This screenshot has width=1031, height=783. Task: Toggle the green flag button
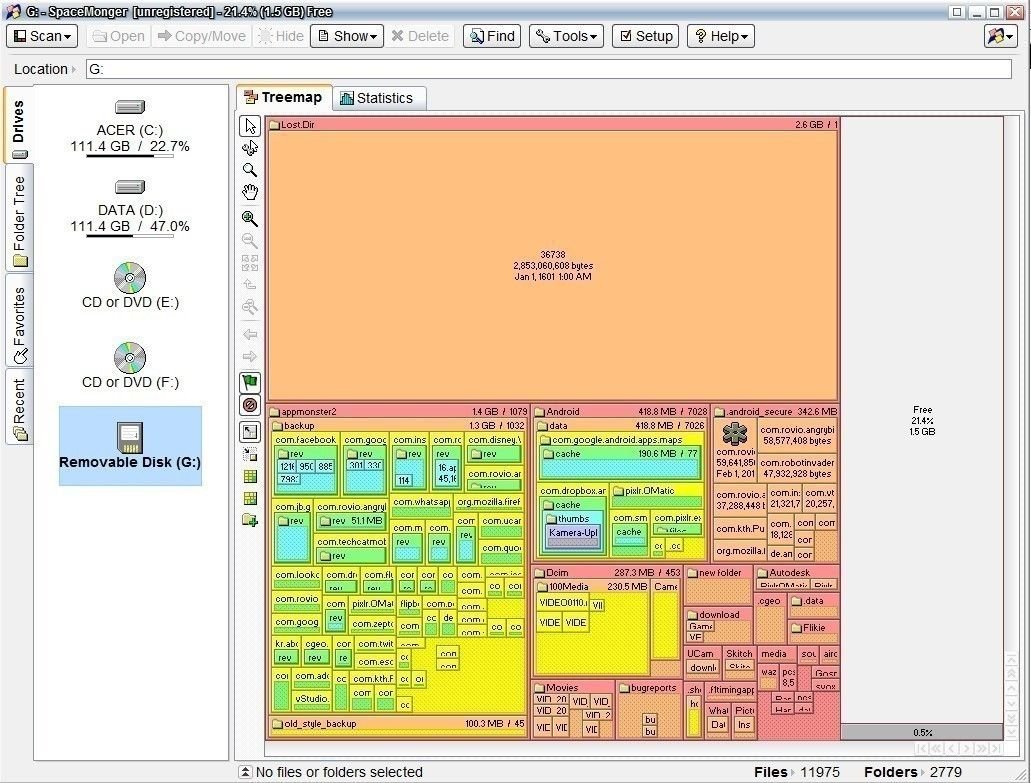250,383
